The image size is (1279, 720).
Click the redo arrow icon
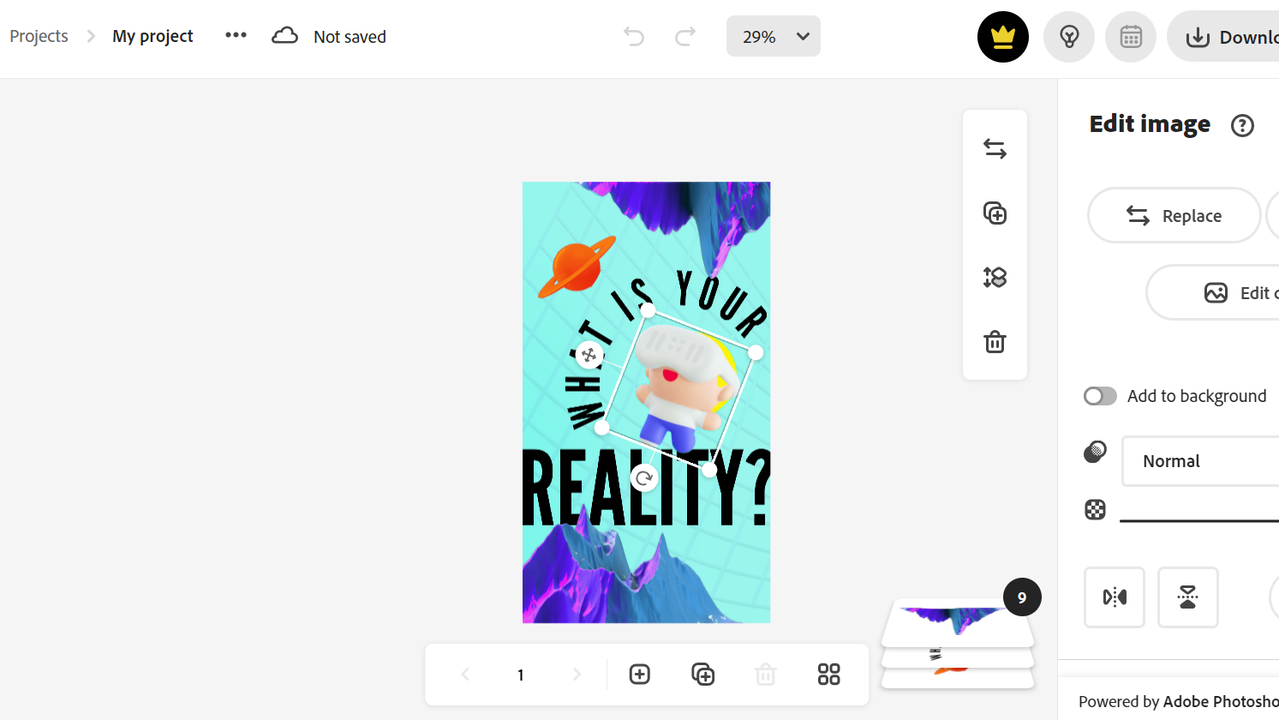685,37
